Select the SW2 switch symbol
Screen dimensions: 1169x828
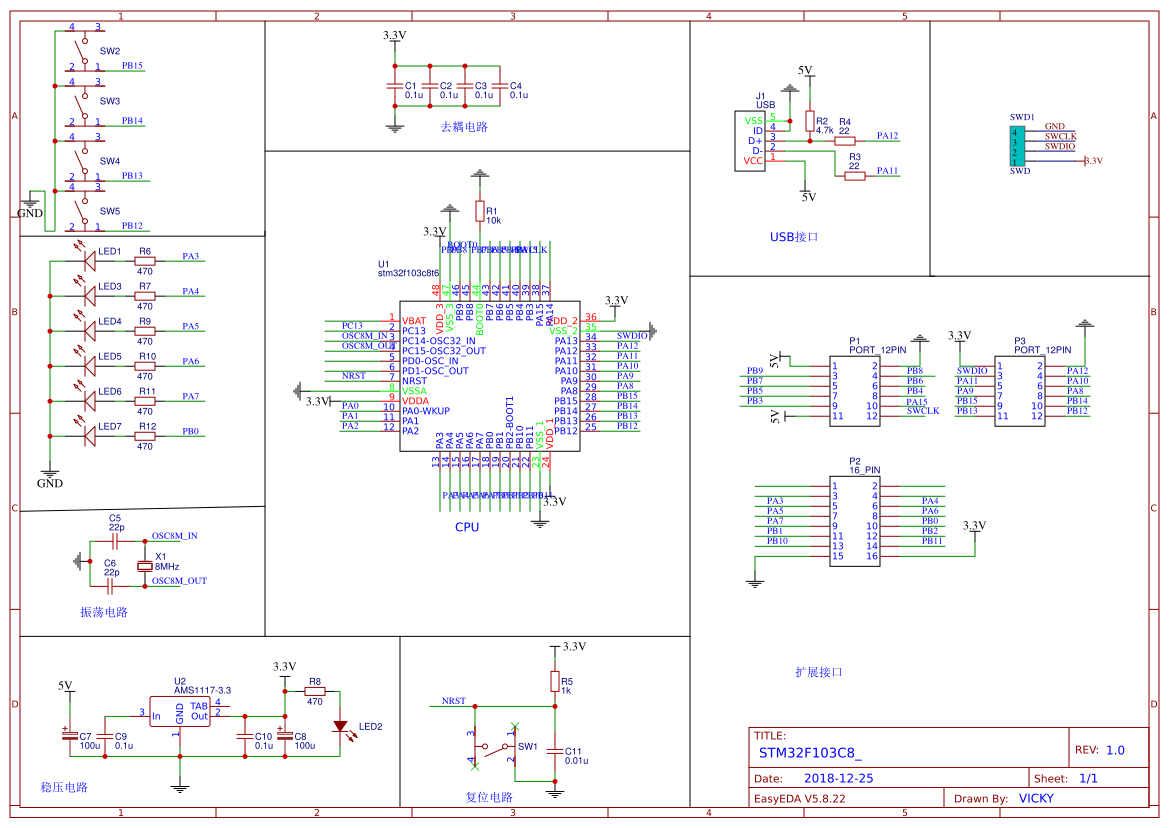pos(84,51)
